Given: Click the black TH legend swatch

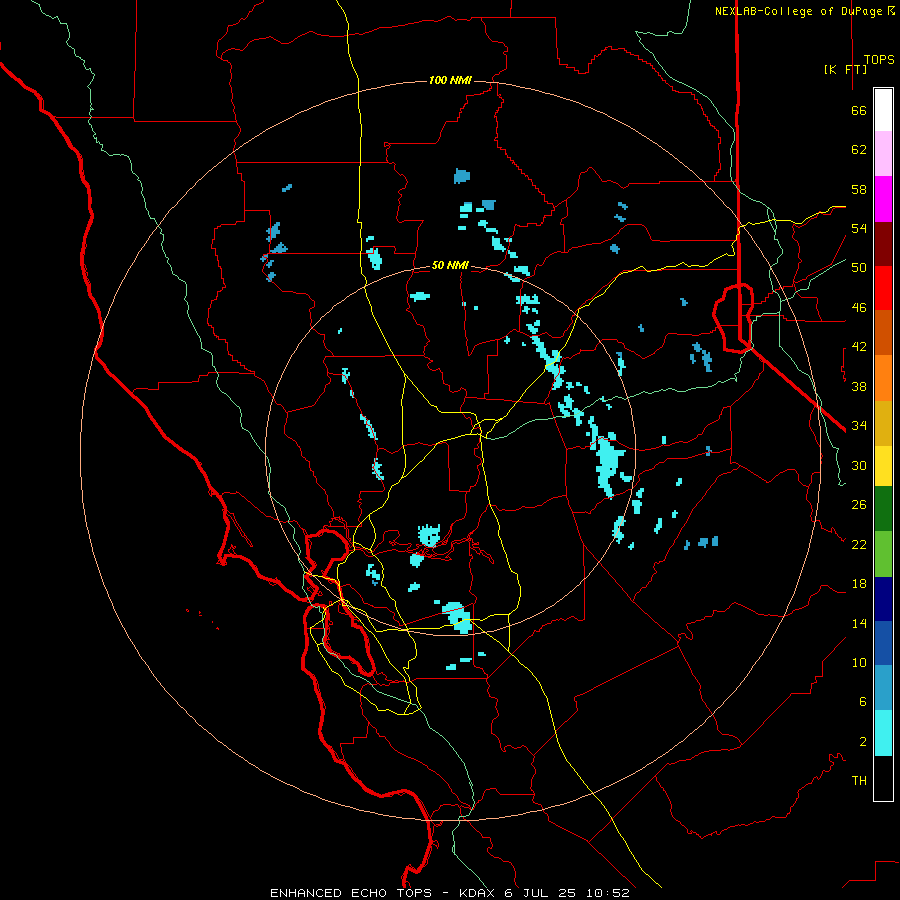Looking at the screenshot, I should [x=883, y=778].
